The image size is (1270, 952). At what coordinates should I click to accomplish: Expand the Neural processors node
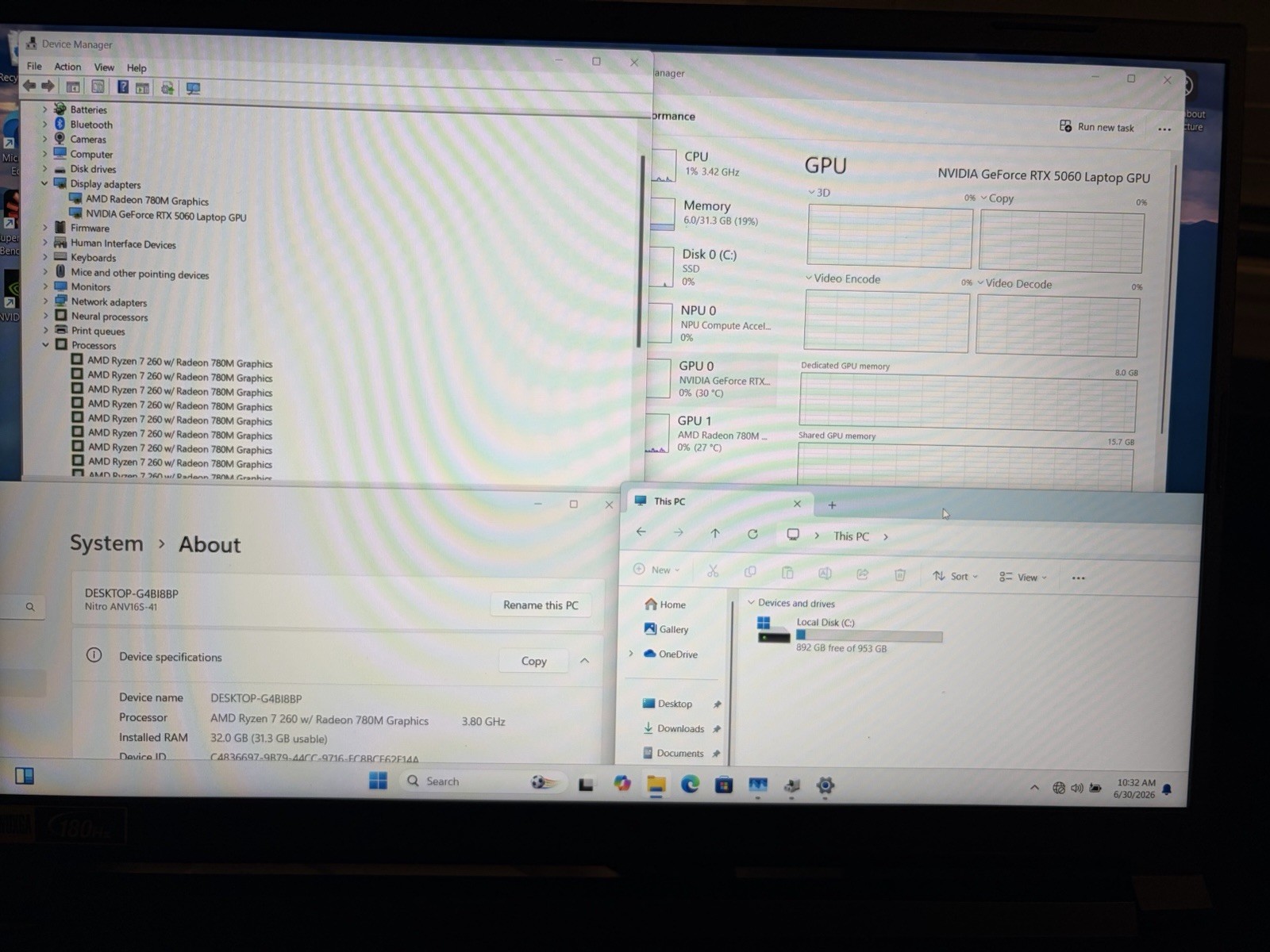[45, 316]
